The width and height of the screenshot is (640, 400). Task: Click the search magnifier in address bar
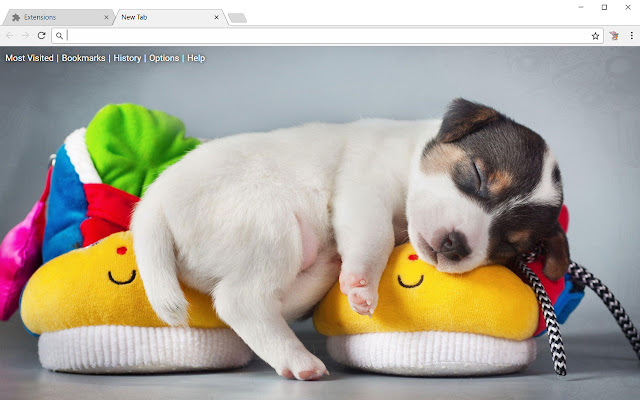pos(59,36)
